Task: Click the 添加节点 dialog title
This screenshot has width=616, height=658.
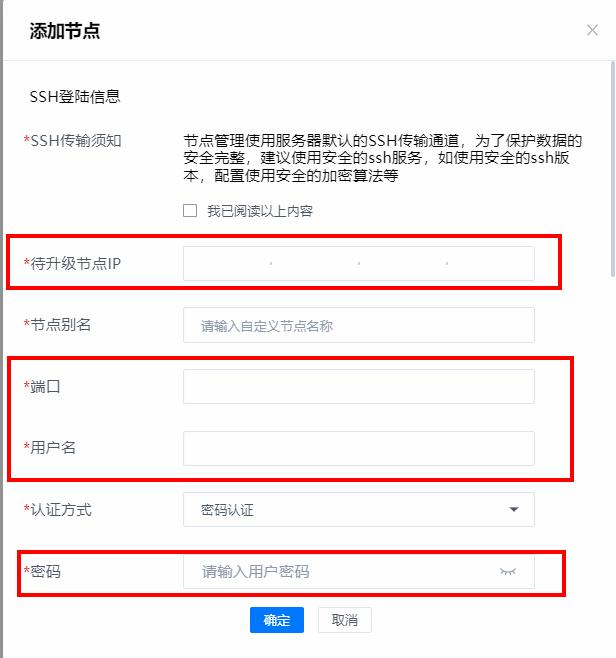Action: pos(65,31)
